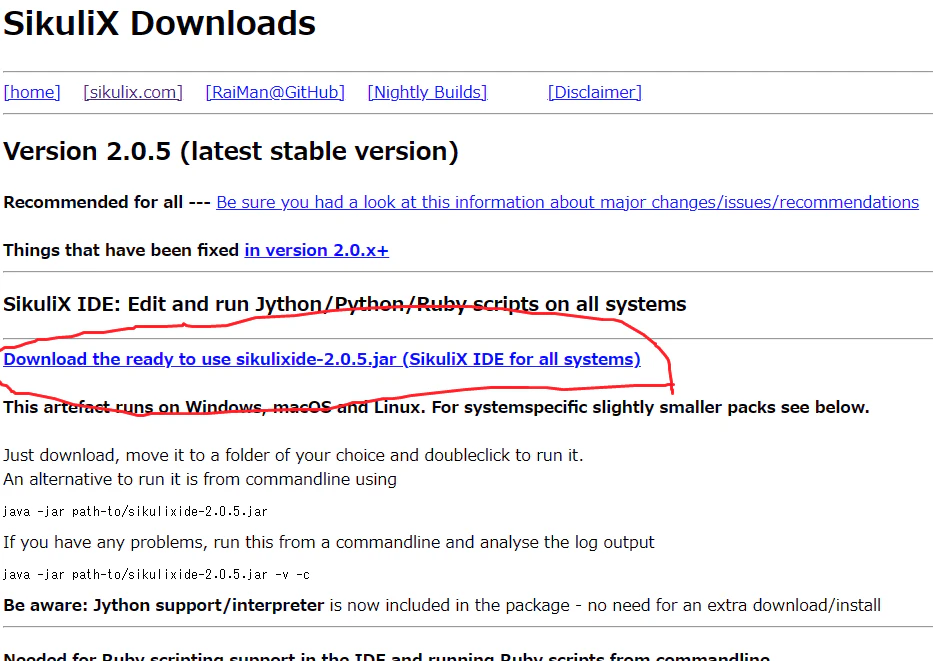Visit the [sikulix.com] link
The image size is (933, 661).
(133, 92)
